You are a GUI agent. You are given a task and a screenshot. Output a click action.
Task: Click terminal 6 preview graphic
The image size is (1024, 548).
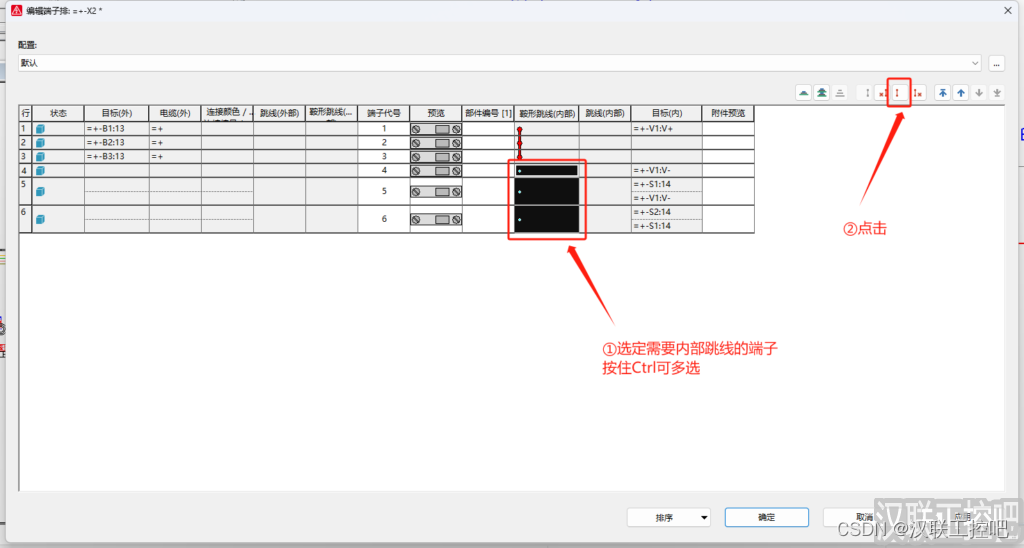point(435,219)
